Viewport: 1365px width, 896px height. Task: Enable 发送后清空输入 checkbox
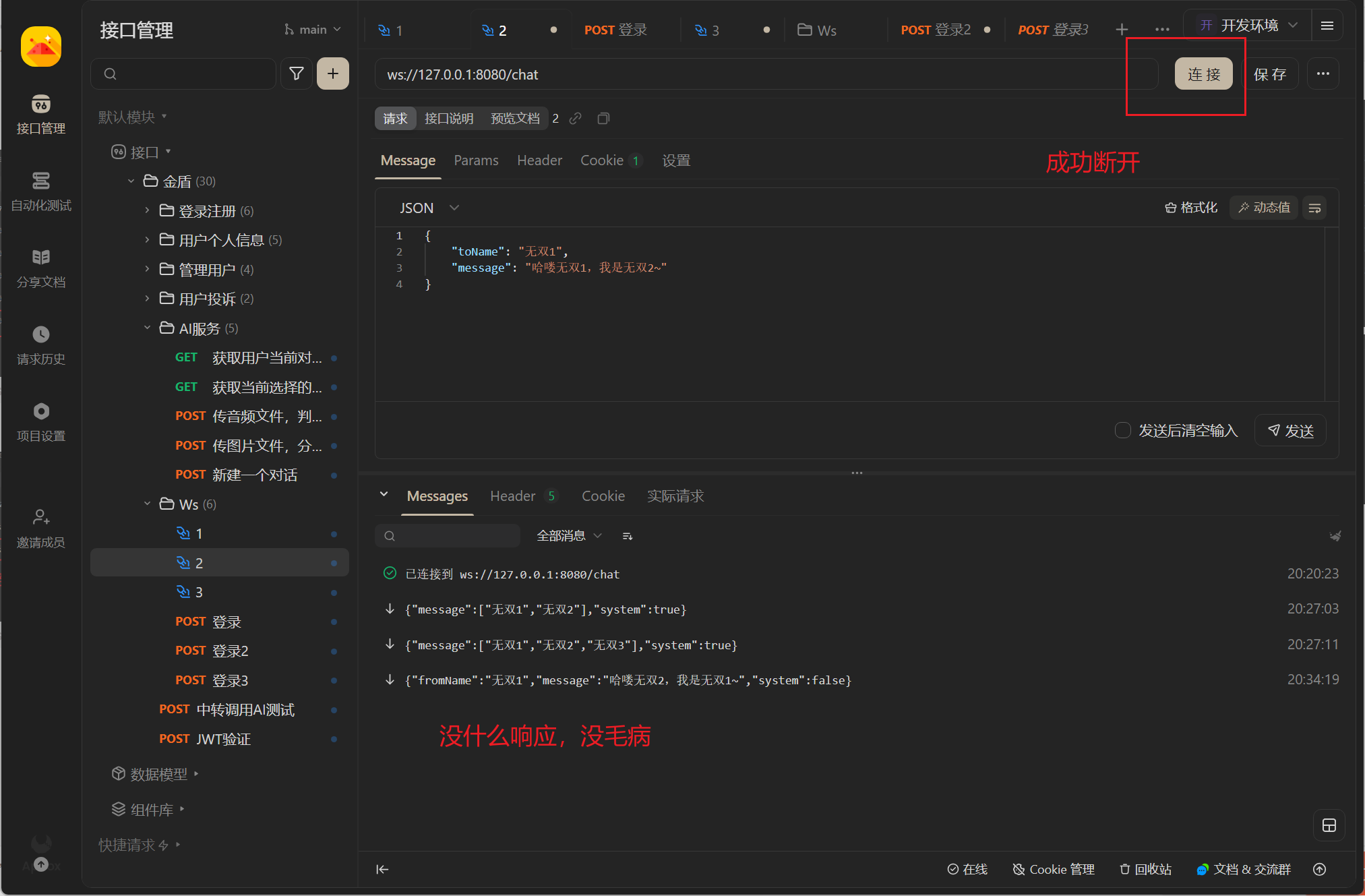(x=1122, y=430)
